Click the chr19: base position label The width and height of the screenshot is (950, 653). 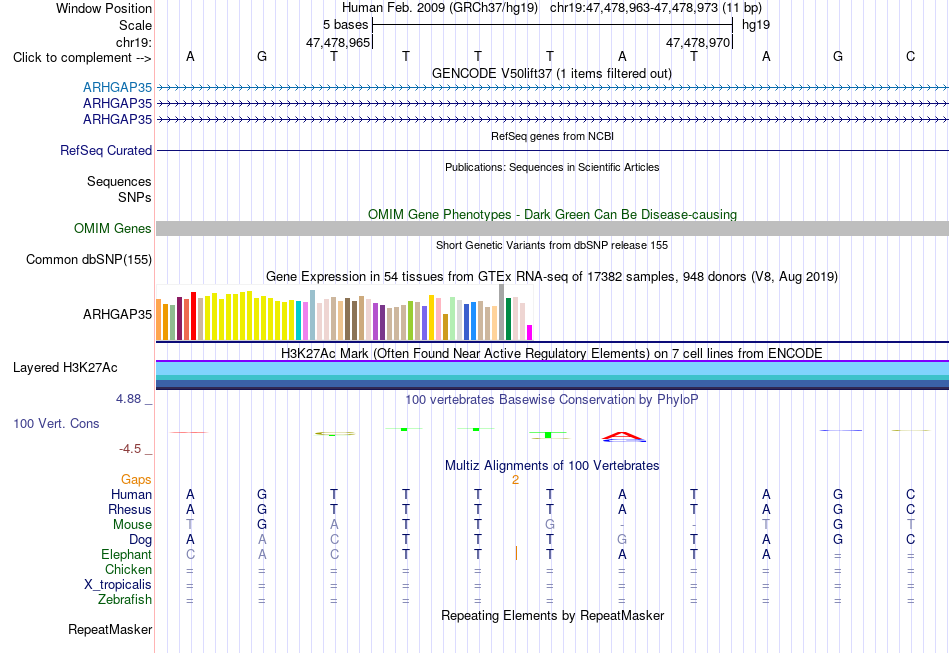134,42
